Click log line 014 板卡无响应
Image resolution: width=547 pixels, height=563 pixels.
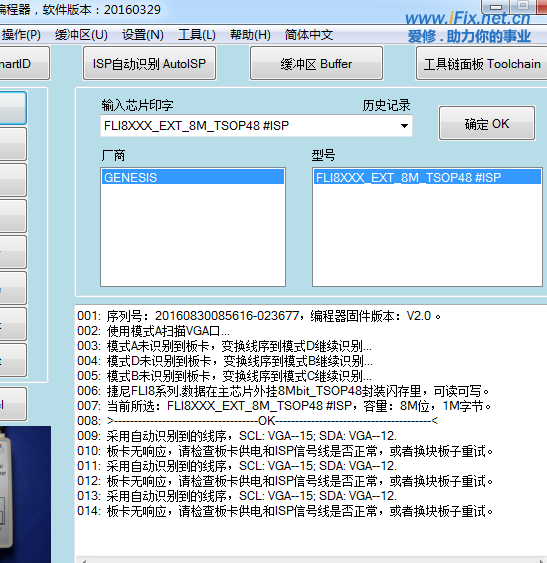pos(285,511)
